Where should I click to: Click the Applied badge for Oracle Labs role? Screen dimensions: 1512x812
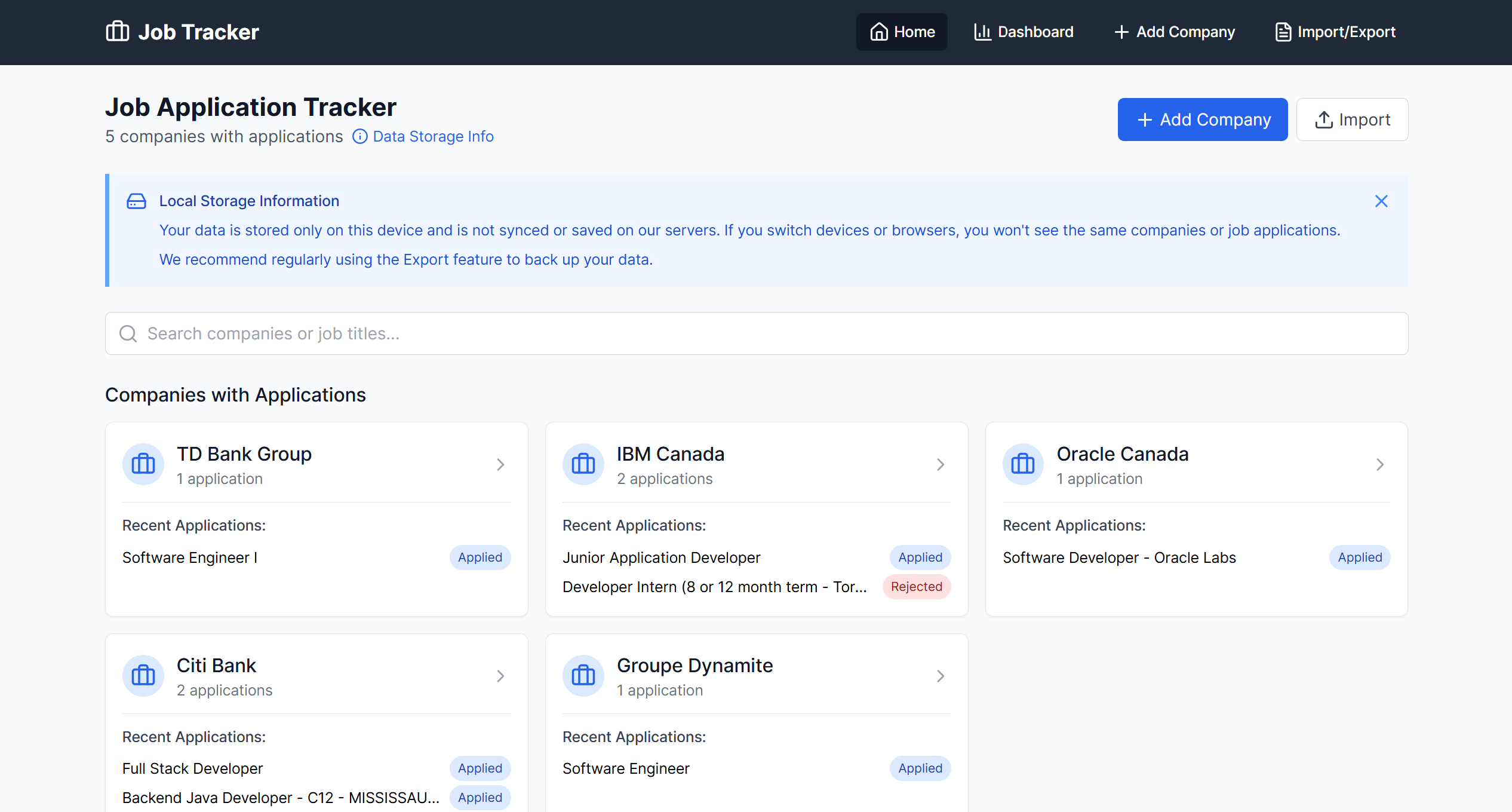1360,557
